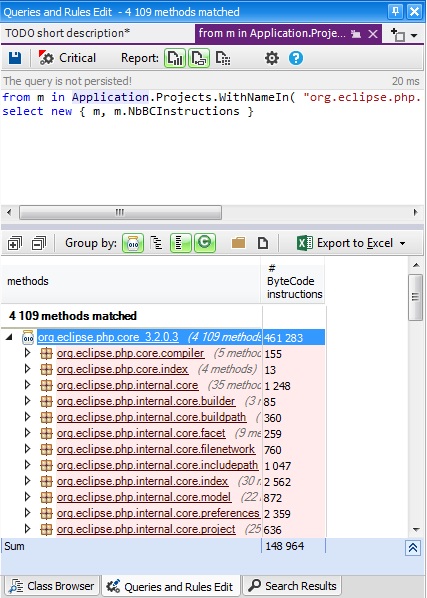Group results by project jar icon
Image resolution: width=427 pixels, height=598 pixels.
(133, 243)
